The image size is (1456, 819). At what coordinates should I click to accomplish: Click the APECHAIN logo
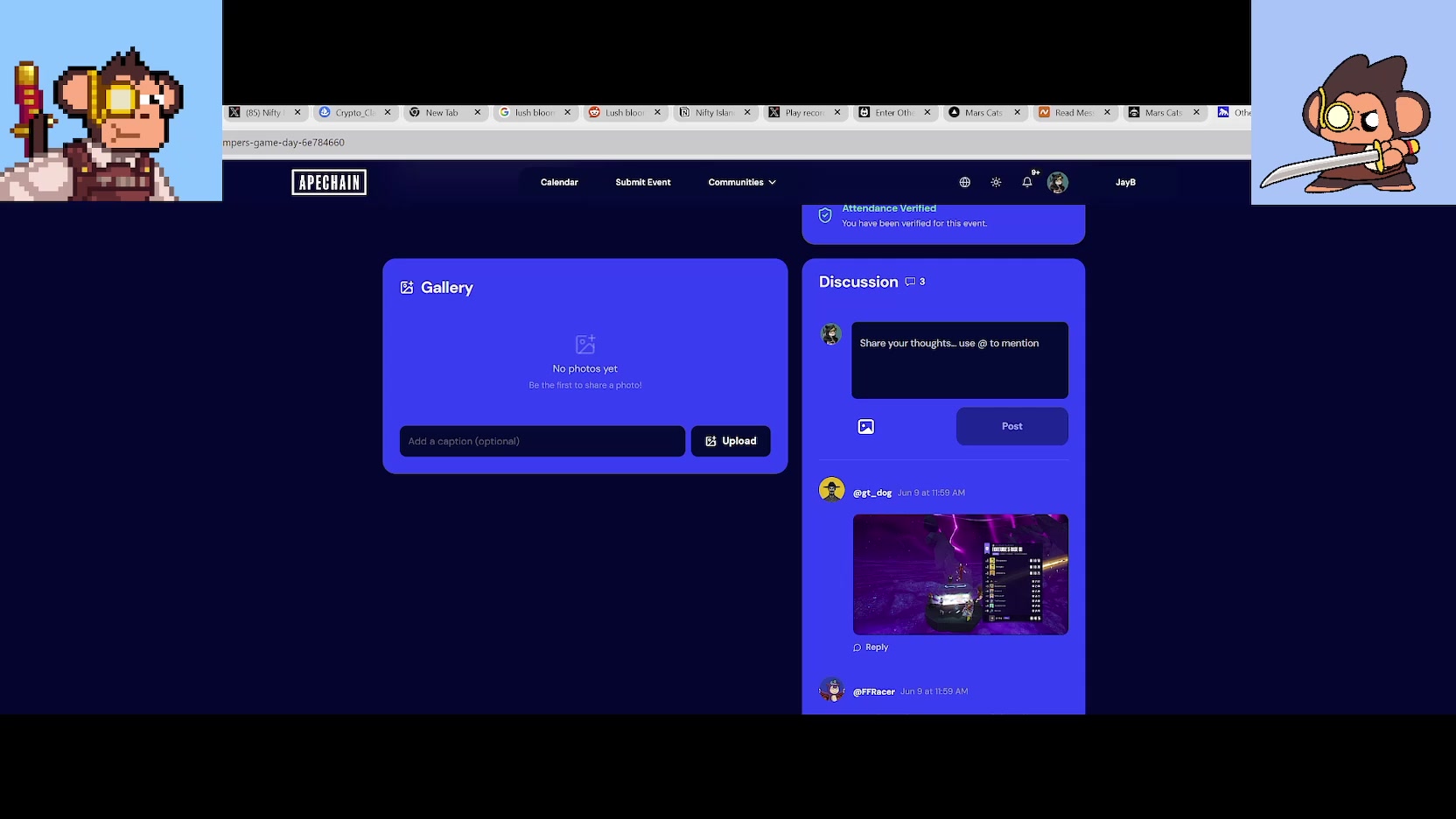(329, 182)
